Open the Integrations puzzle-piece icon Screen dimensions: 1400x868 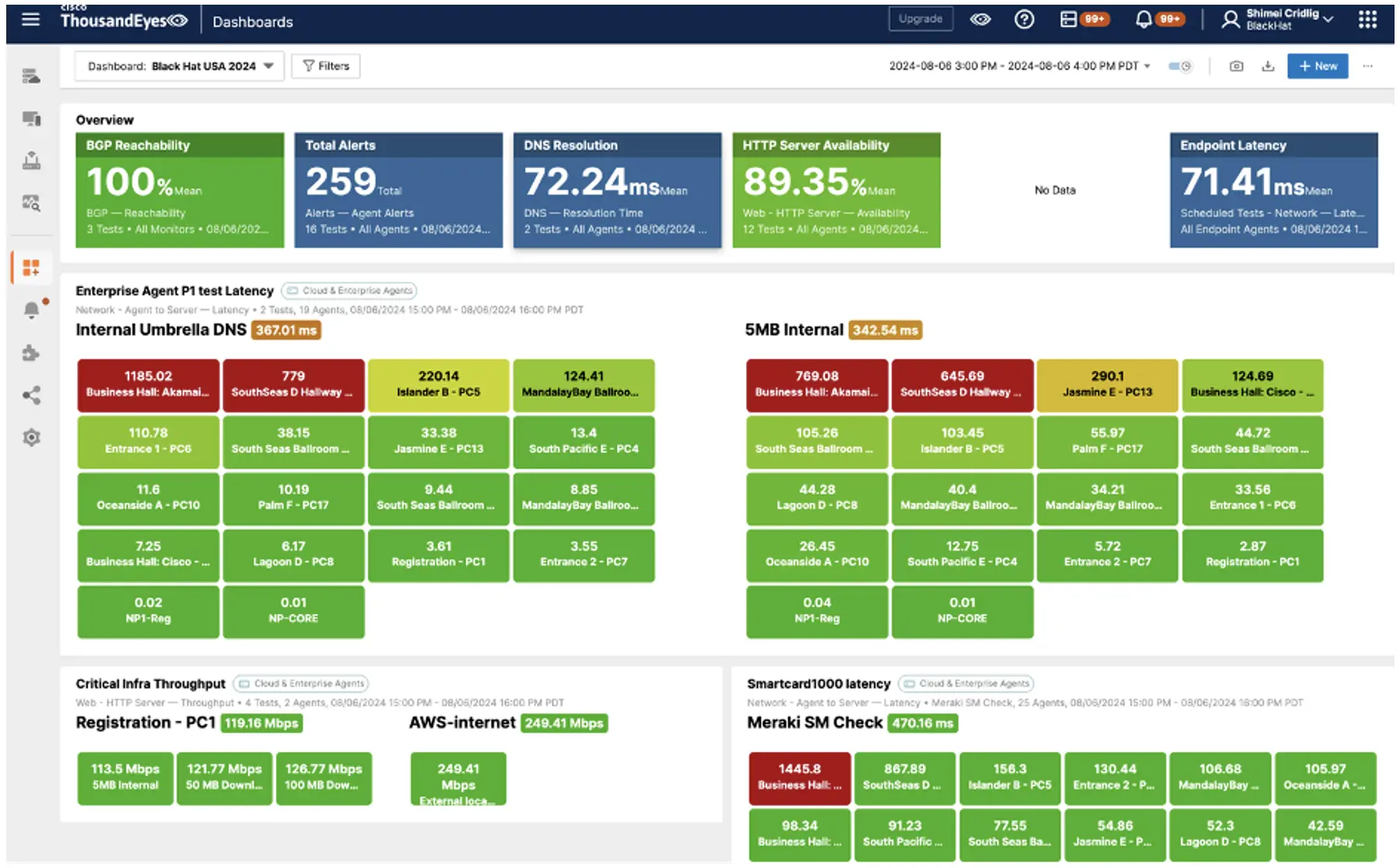[x=31, y=352]
